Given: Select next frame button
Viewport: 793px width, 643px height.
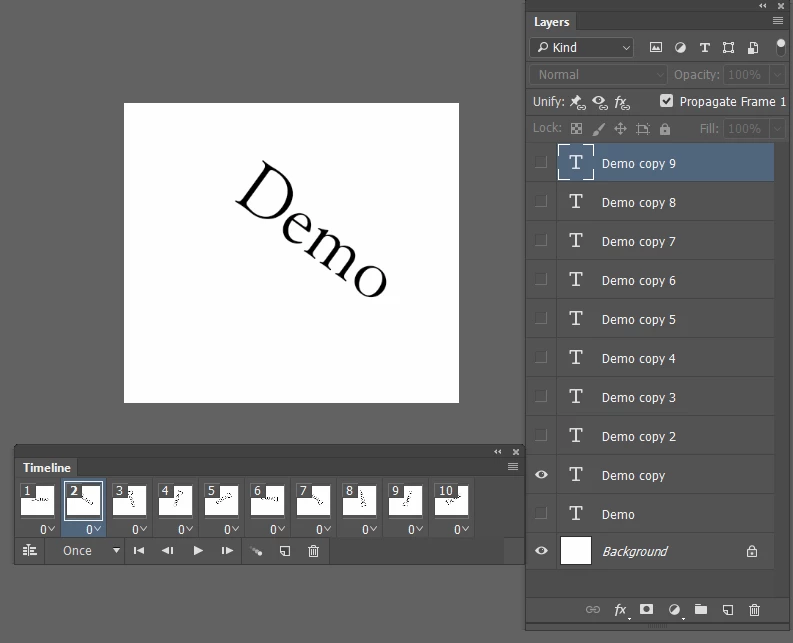Looking at the screenshot, I should point(227,550).
